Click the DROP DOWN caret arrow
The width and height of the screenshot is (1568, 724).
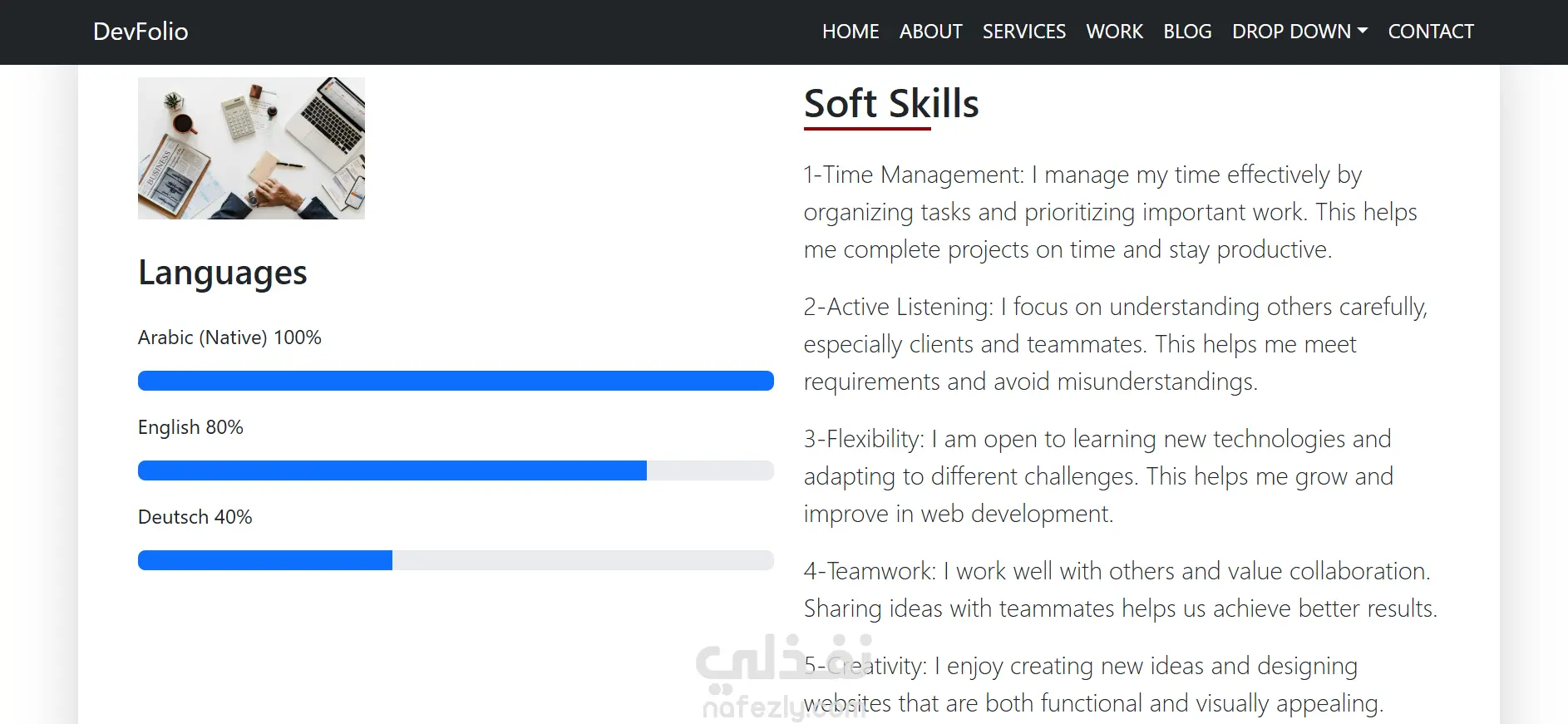coord(1362,31)
